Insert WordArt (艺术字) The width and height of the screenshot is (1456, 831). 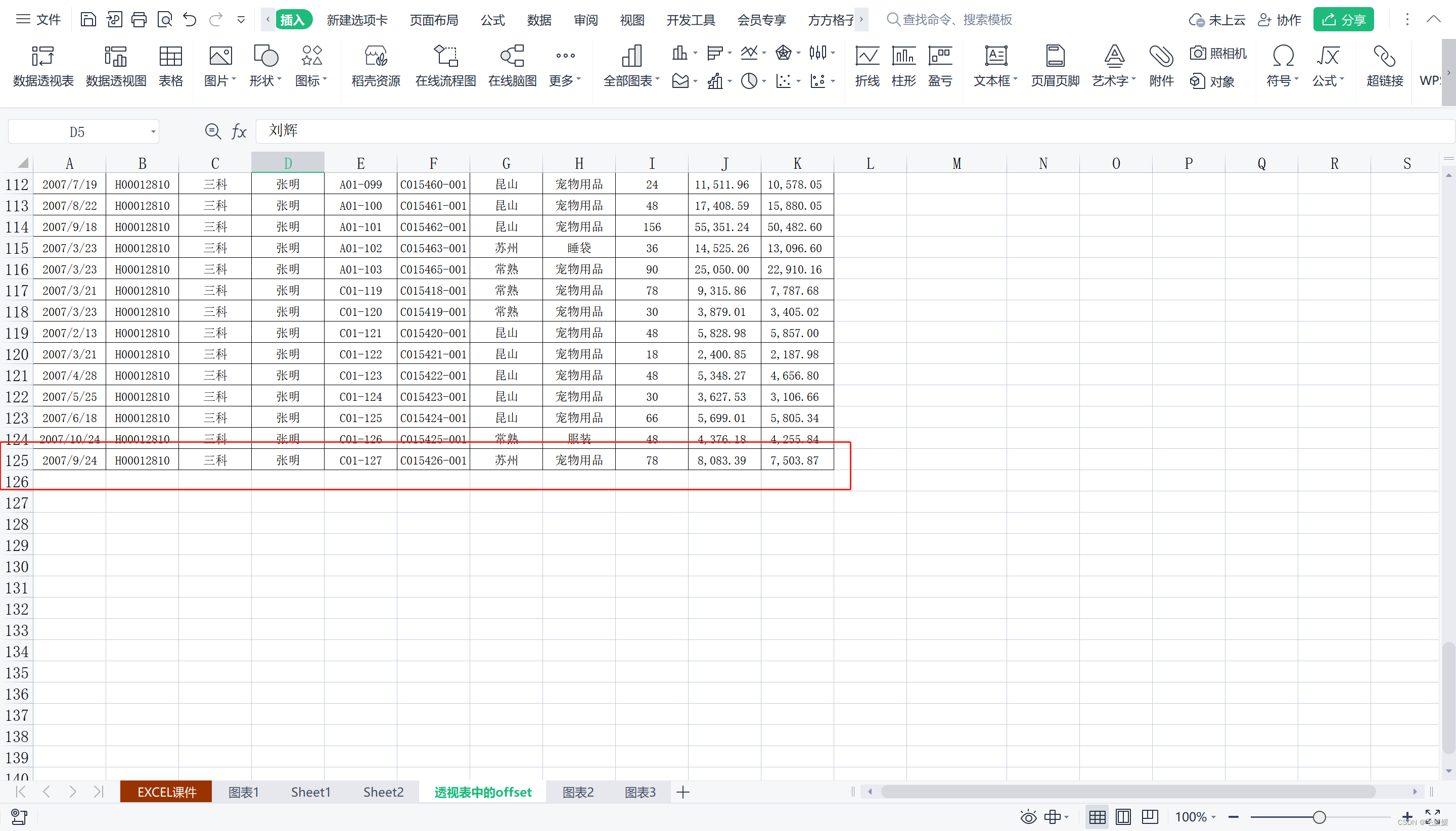point(1114,66)
